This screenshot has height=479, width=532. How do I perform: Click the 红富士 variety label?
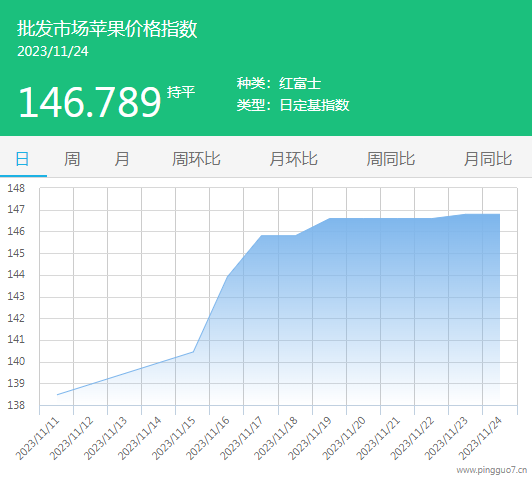click(x=300, y=83)
